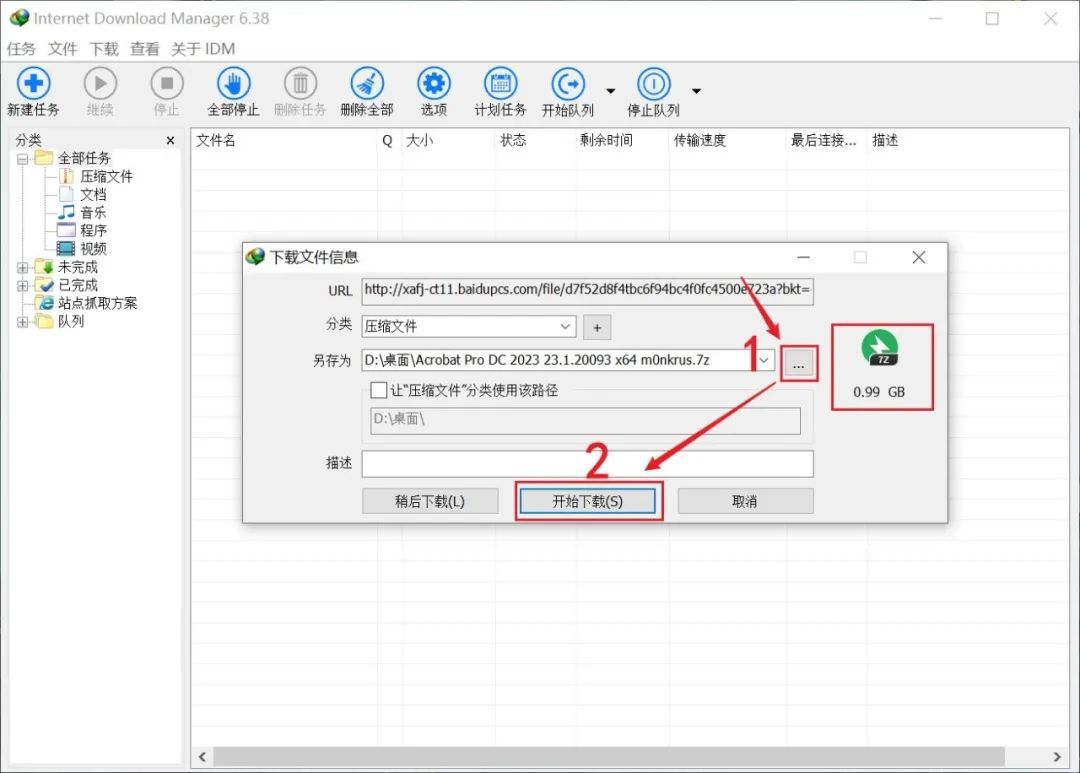
Task: Open the 下载 menu
Action: click(x=104, y=49)
